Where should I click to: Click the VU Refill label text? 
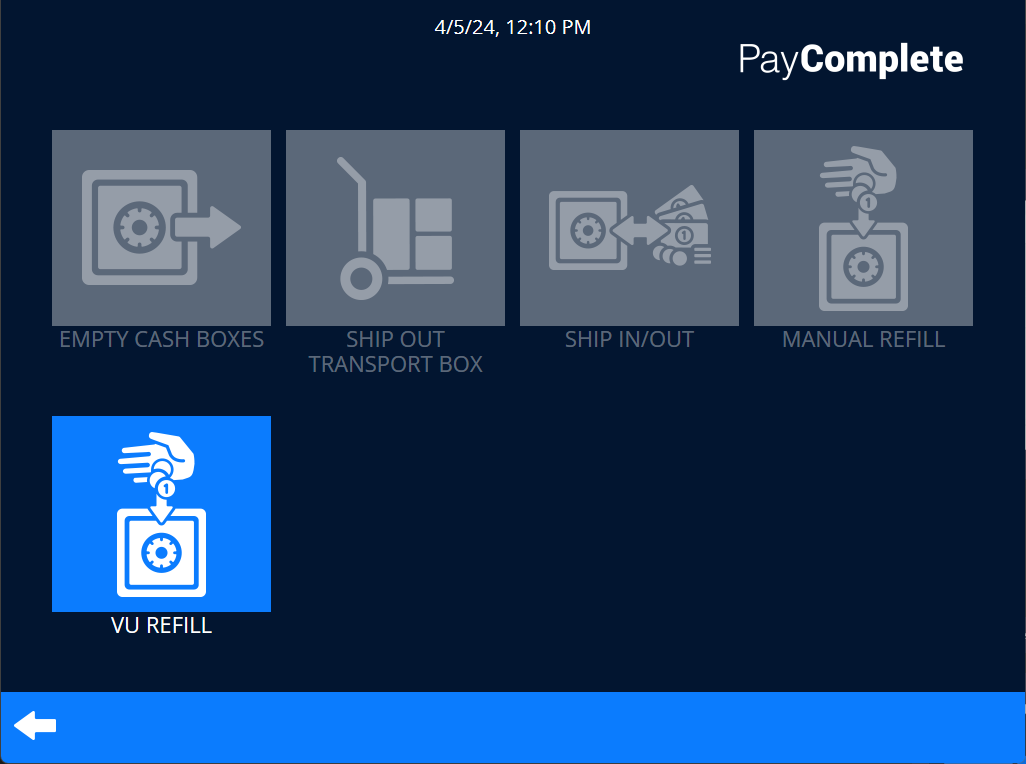161,625
